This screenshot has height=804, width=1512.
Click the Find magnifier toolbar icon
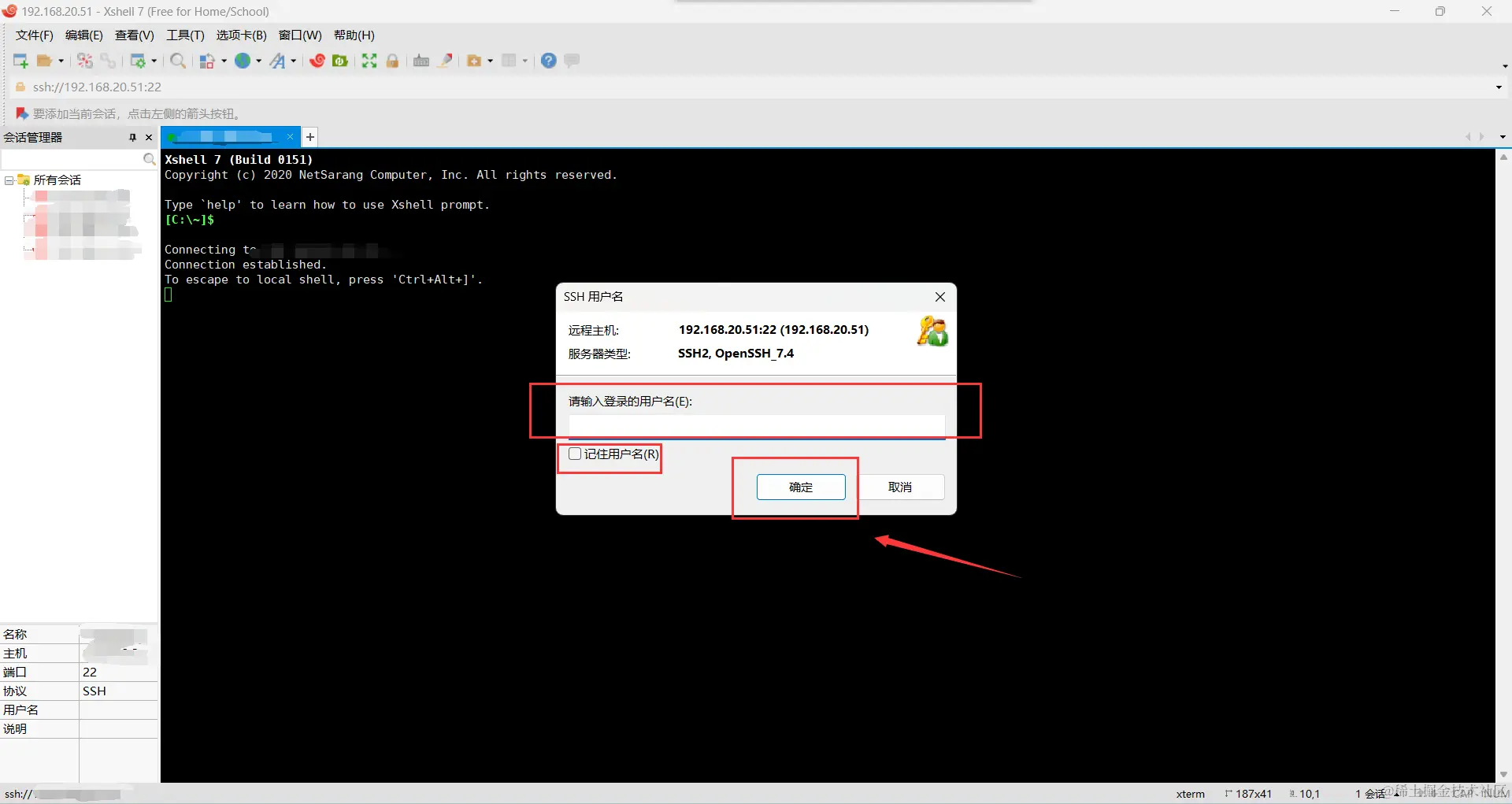[179, 61]
